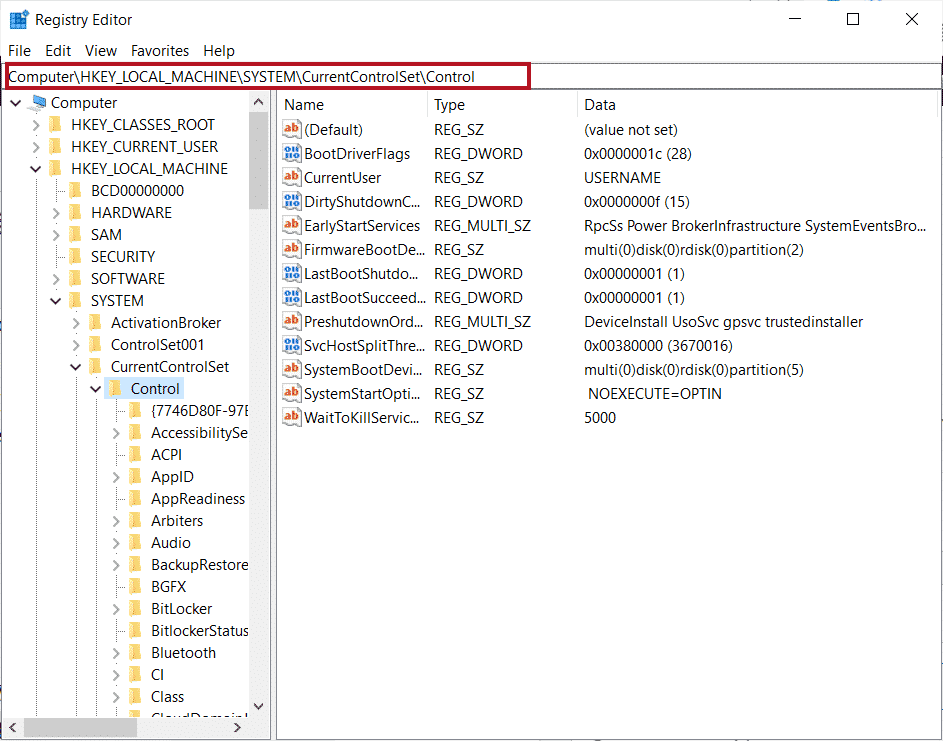Click the tree pane vertical scrollbar thumb
This screenshot has width=943, height=741.
pos(259,159)
